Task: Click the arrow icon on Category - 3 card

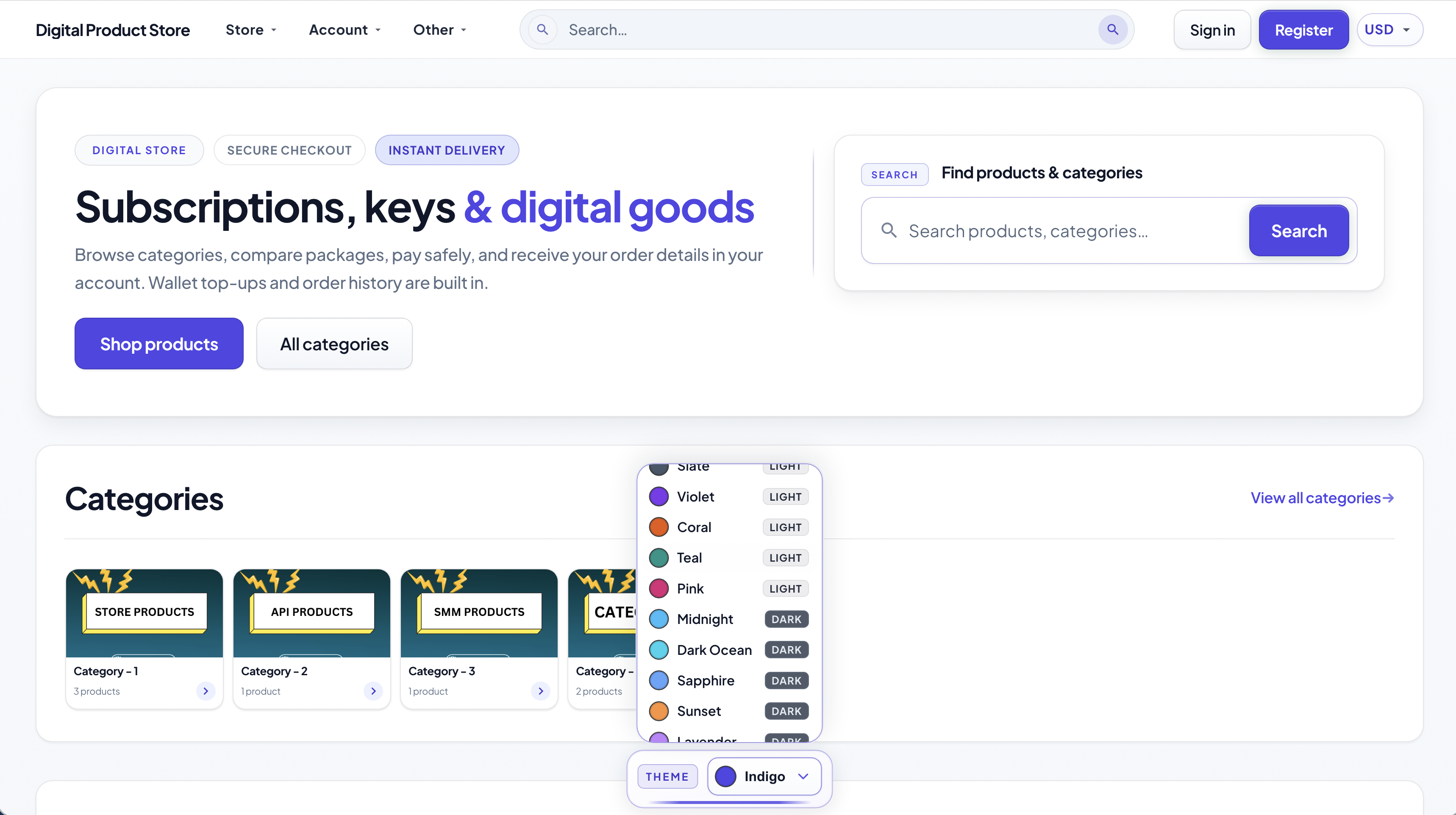Action: (x=540, y=690)
